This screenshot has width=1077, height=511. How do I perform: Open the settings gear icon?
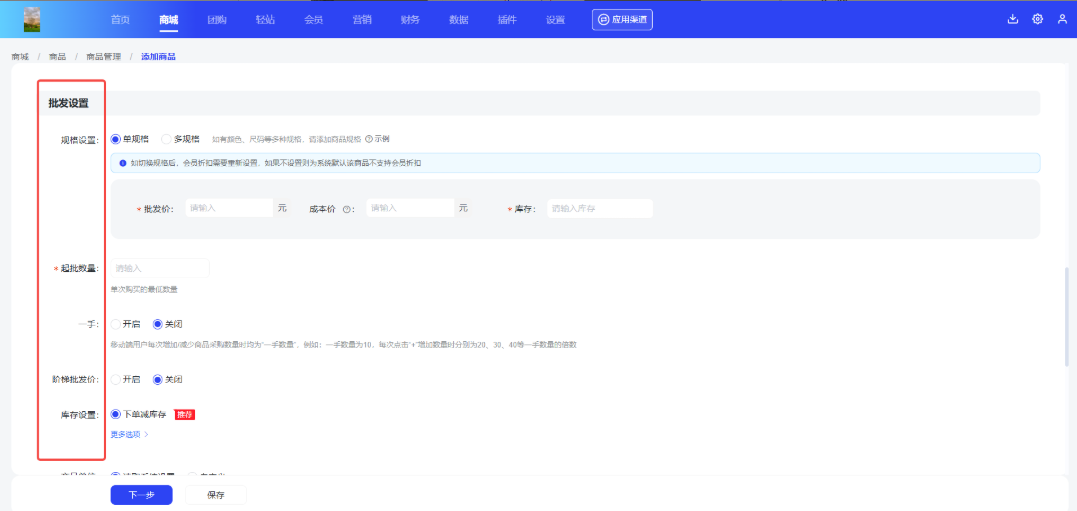[1037, 19]
